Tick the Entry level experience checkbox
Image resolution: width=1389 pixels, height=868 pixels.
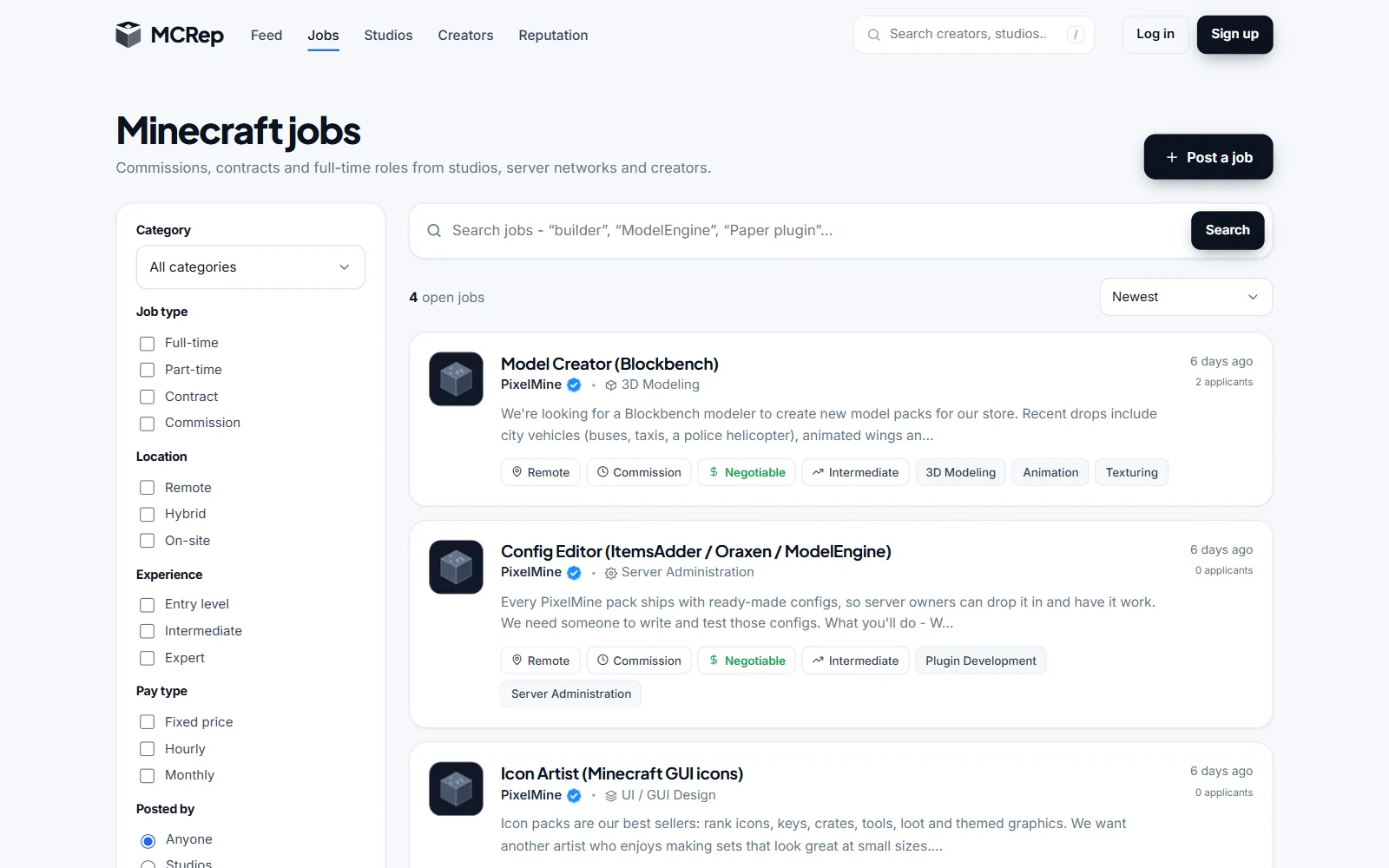[148, 605]
